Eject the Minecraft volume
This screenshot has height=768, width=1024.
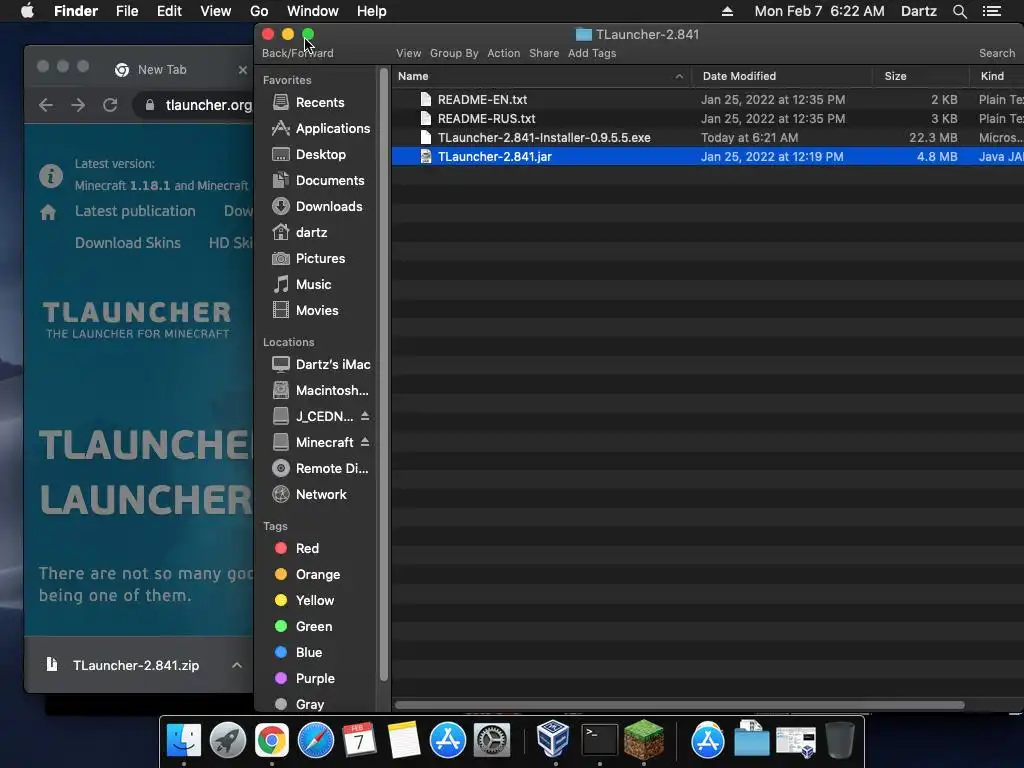point(365,442)
